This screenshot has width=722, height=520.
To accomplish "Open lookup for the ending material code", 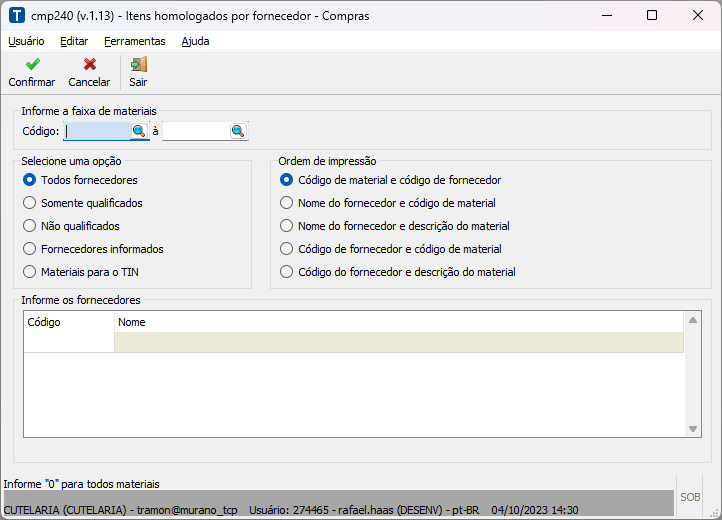I will (x=238, y=131).
